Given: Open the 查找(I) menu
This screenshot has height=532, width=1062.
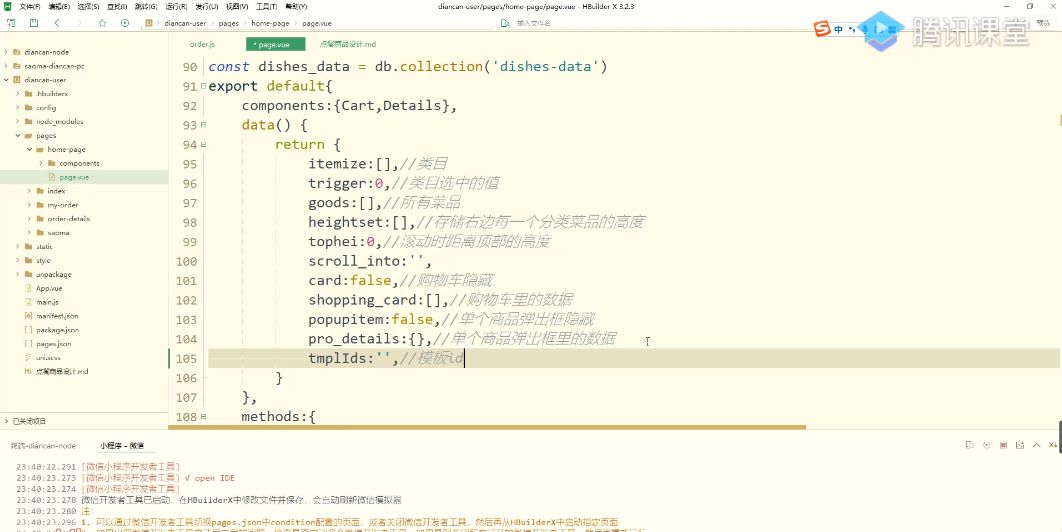Looking at the screenshot, I should tap(115, 6).
